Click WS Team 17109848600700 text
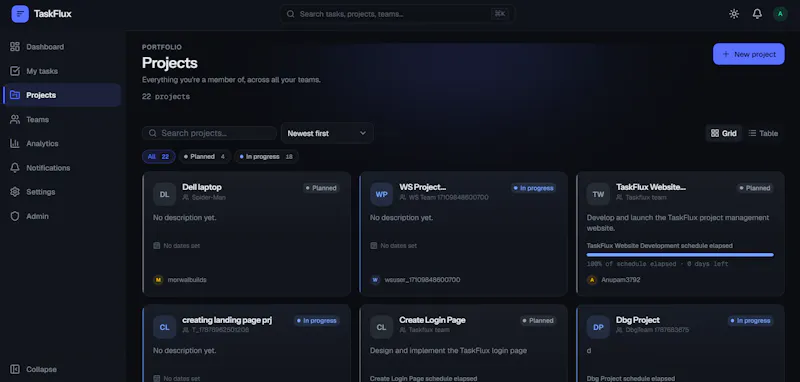The image size is (800, 382). click(x=448, y=197)
